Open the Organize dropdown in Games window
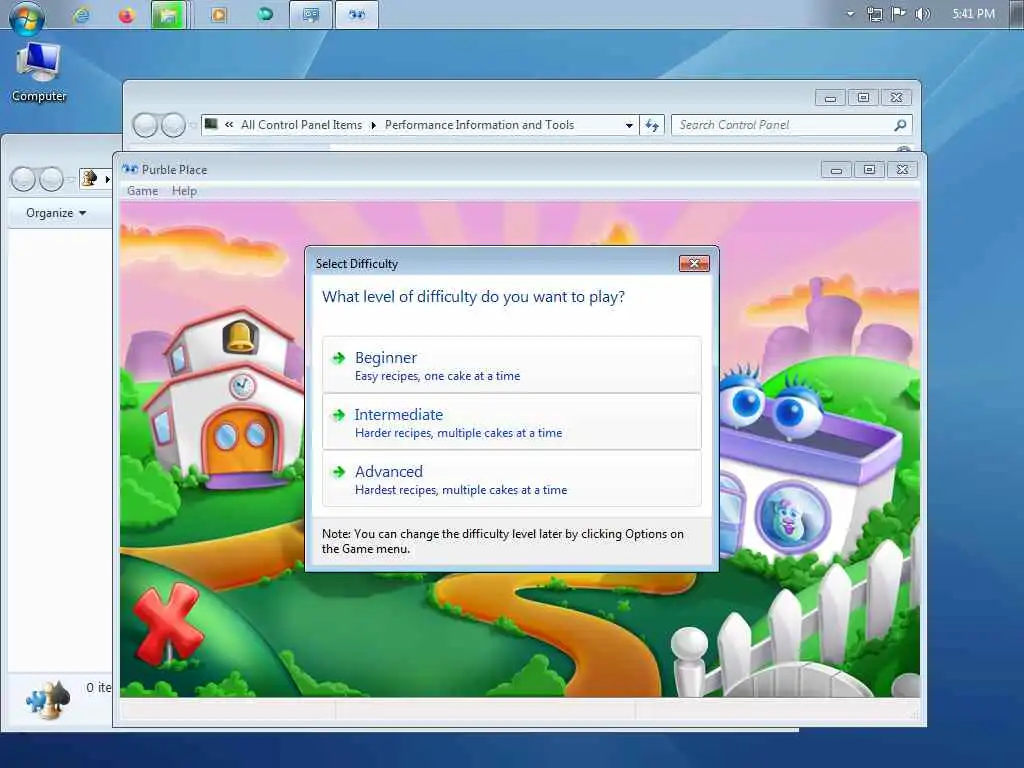The height and width of the screenshot is (768, 1024). click(x=56, y=213)
